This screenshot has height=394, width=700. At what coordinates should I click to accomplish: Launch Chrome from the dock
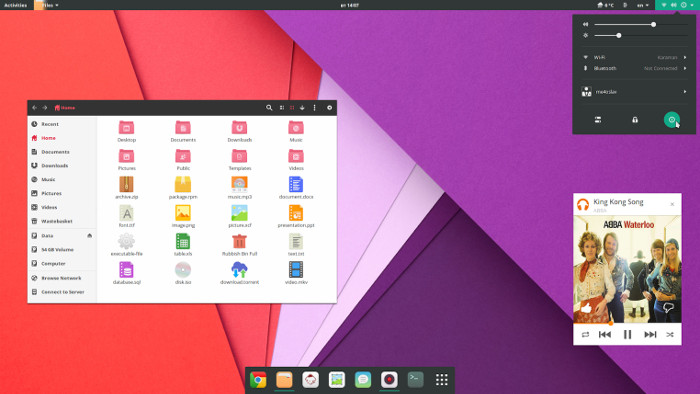[258, 380]
